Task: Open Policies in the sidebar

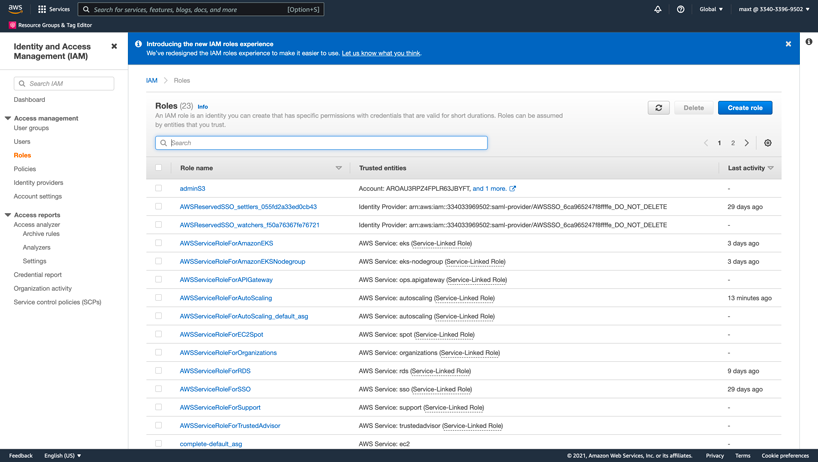Action: pos(25,169)
